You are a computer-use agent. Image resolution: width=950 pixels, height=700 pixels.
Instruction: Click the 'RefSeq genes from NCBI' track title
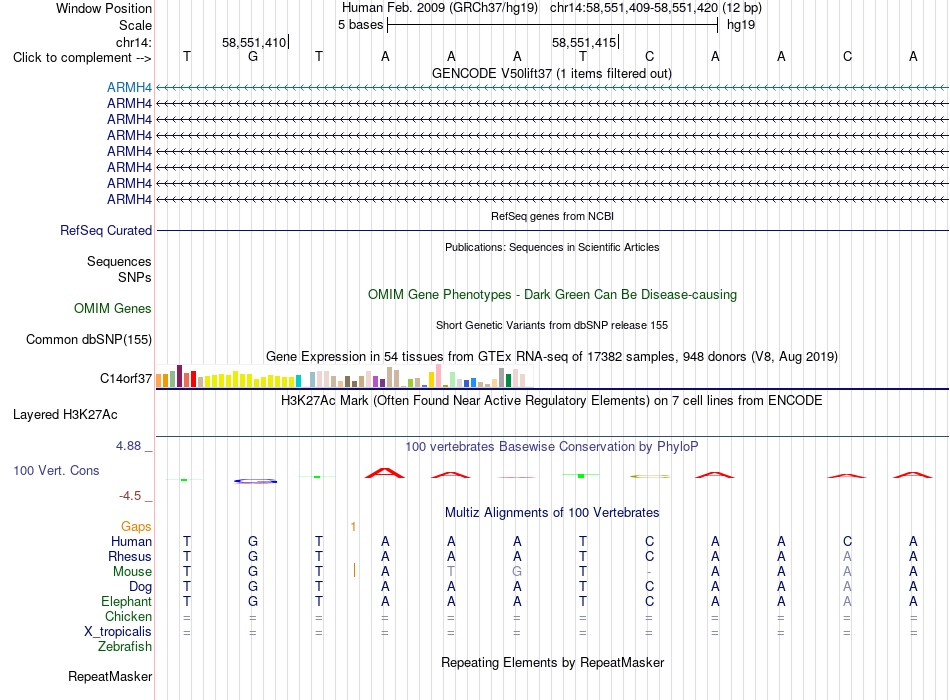[x=553, y=216]
